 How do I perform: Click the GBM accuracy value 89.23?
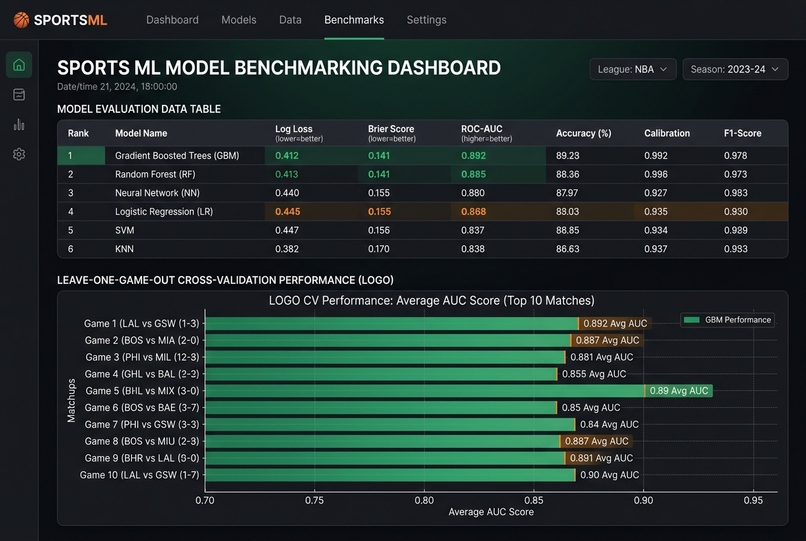(x=567, y=155)
